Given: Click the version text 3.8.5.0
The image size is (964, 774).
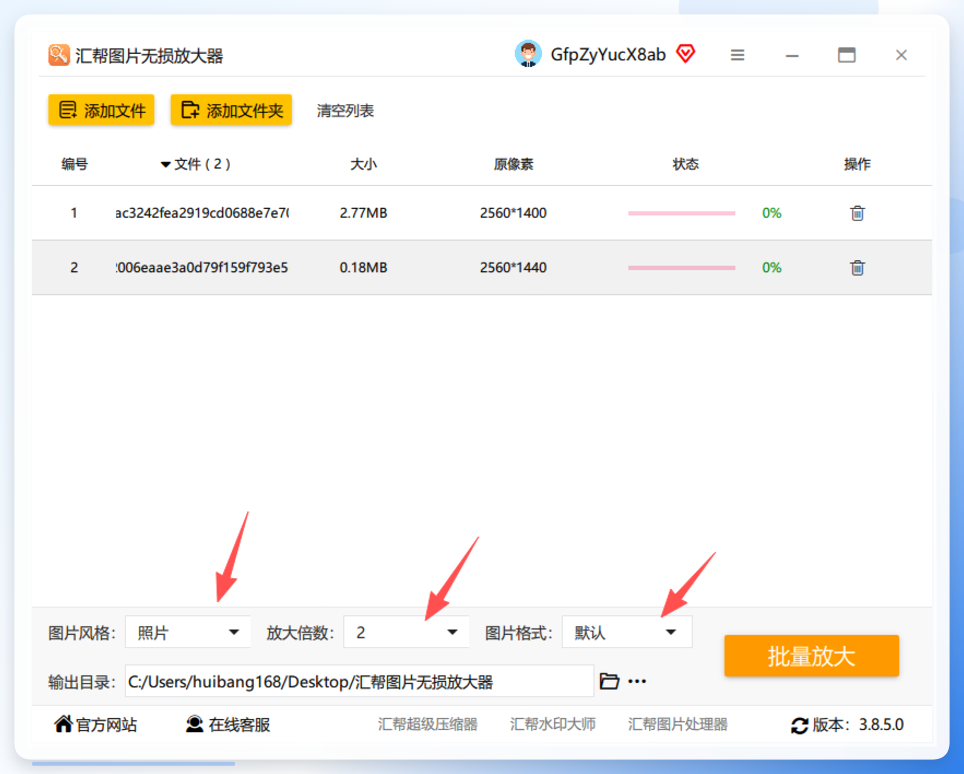Looking at the screenshot, I should [881, 725].
